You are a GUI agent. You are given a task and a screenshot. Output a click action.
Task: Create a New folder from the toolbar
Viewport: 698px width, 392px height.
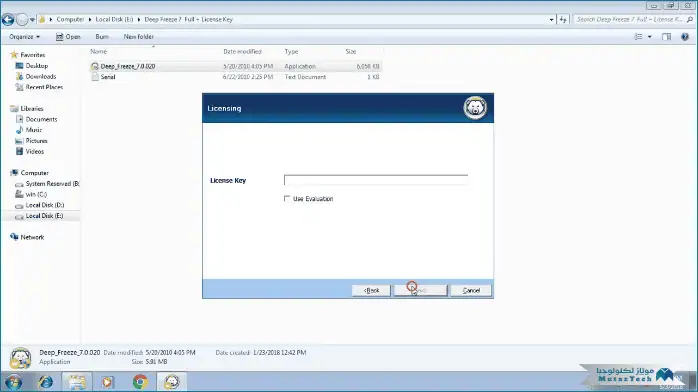coord(138,37)
